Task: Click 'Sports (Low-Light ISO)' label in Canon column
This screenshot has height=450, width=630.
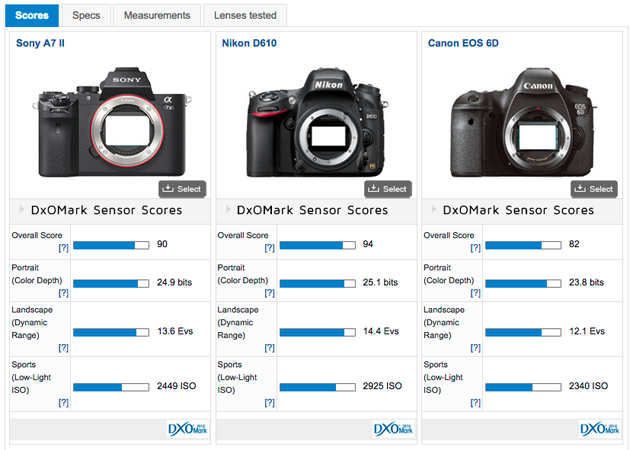Action: pos(443,377)
